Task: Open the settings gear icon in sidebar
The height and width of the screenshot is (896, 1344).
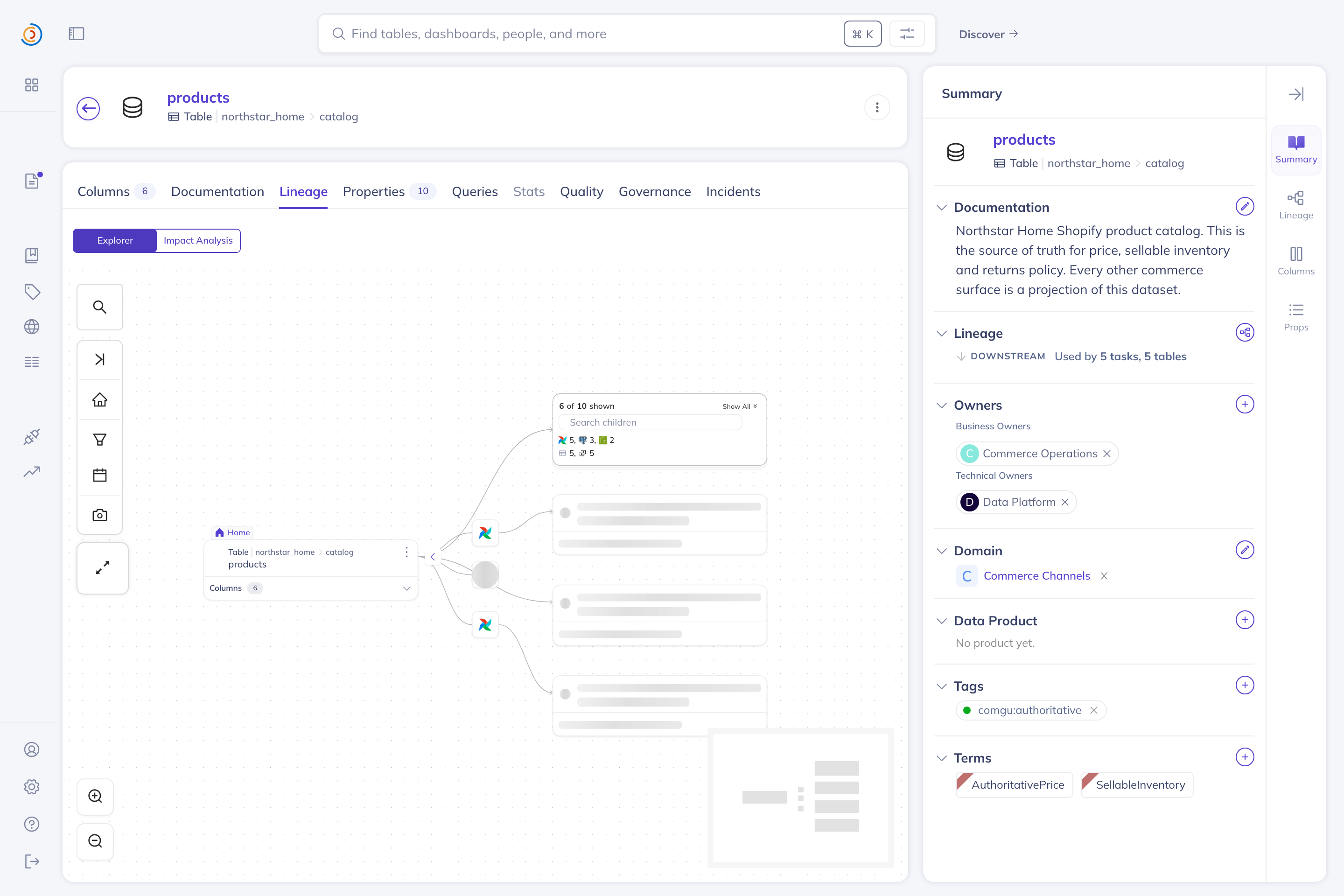Action: point(31,787)
